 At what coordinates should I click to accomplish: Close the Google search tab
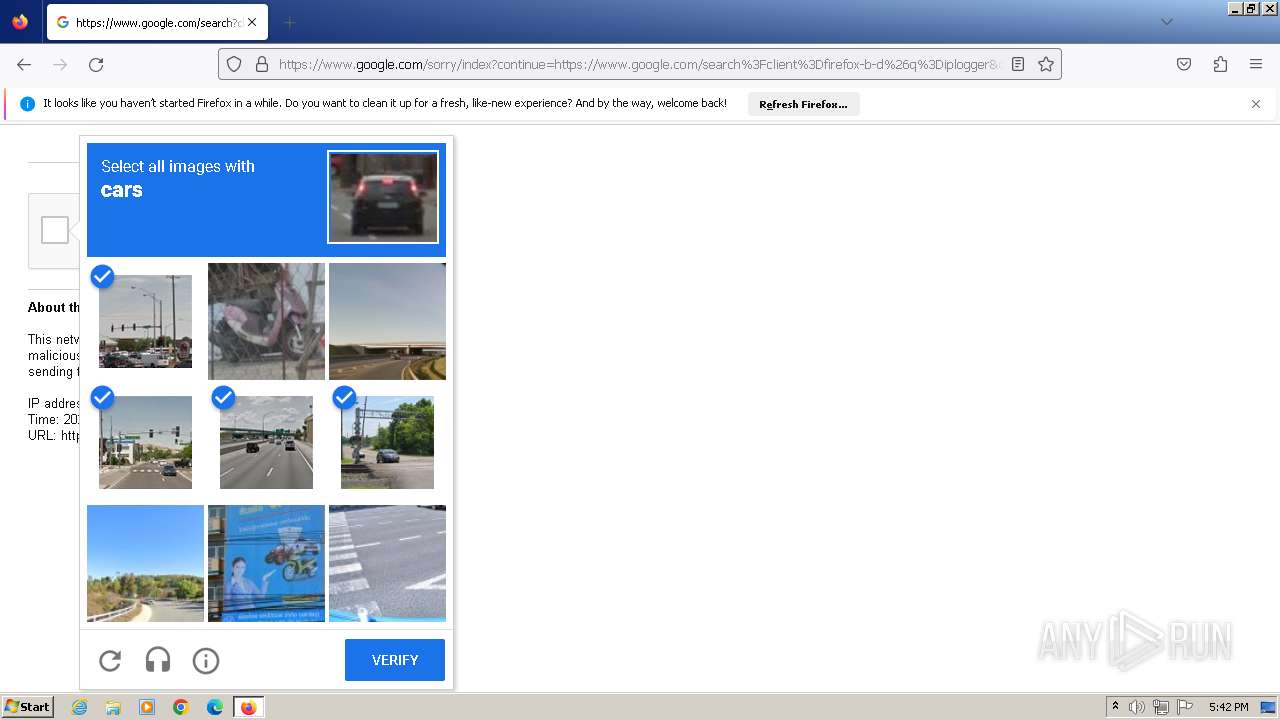pyautogui.click(x=252, y=22)
